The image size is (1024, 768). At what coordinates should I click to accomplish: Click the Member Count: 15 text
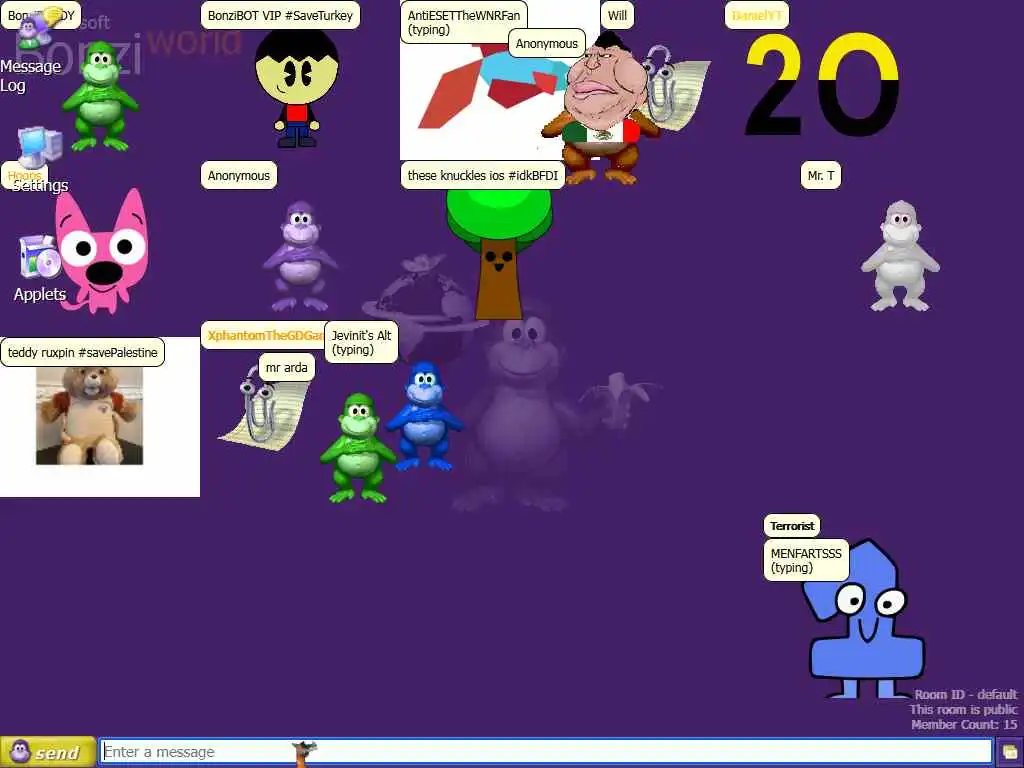point(964,724)
